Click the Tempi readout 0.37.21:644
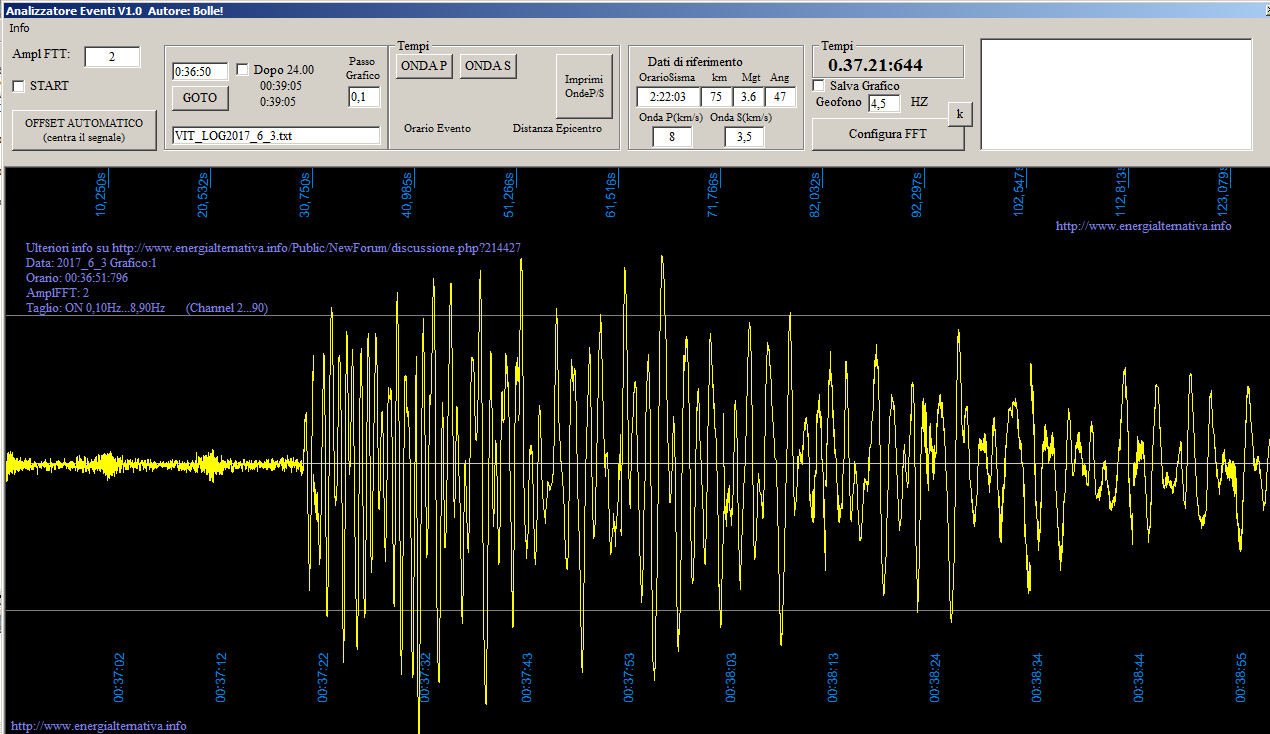The image size is (1270, 734). point(876,66)
